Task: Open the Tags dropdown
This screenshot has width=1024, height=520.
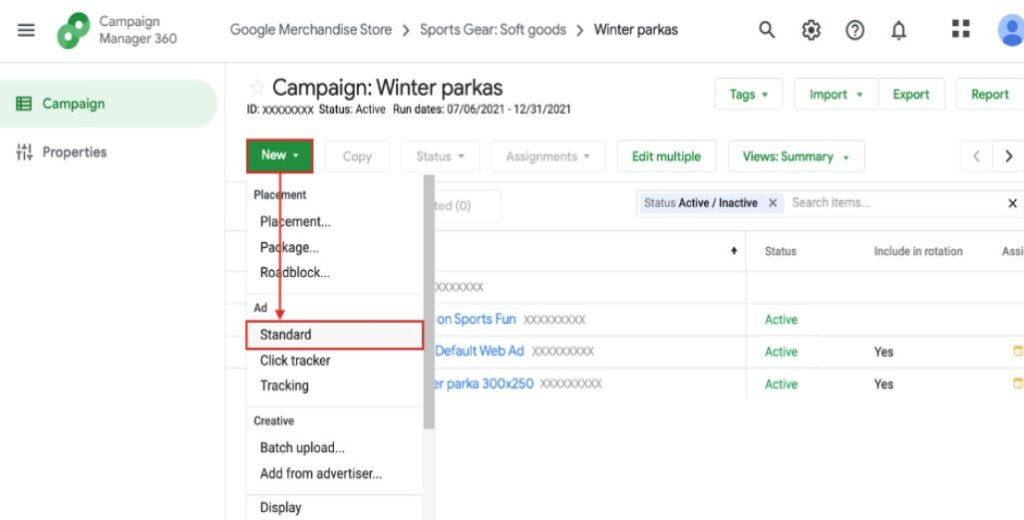Action: 748,94
